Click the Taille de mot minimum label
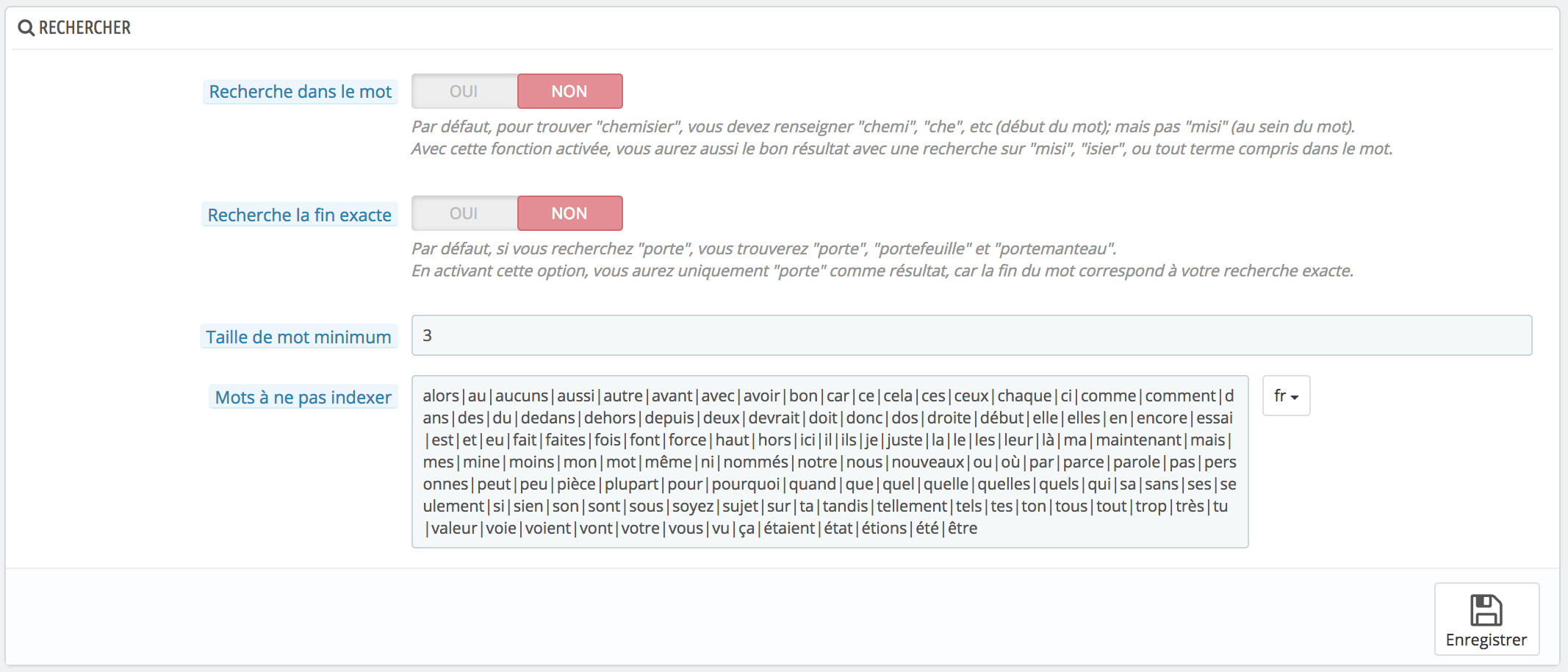 coord(298,337)
